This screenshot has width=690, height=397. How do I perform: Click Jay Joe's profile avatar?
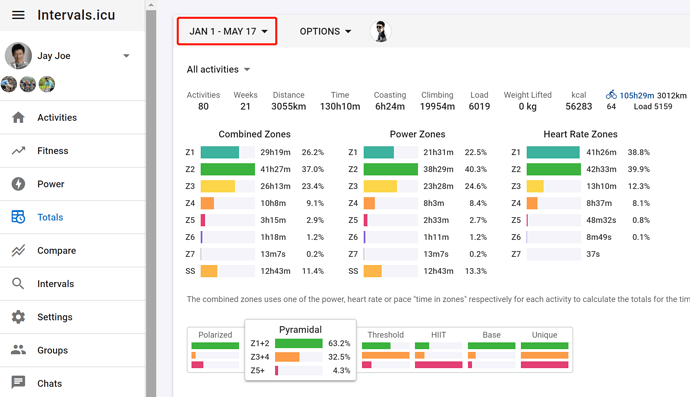pyautogui.click(x=18, y=56)
